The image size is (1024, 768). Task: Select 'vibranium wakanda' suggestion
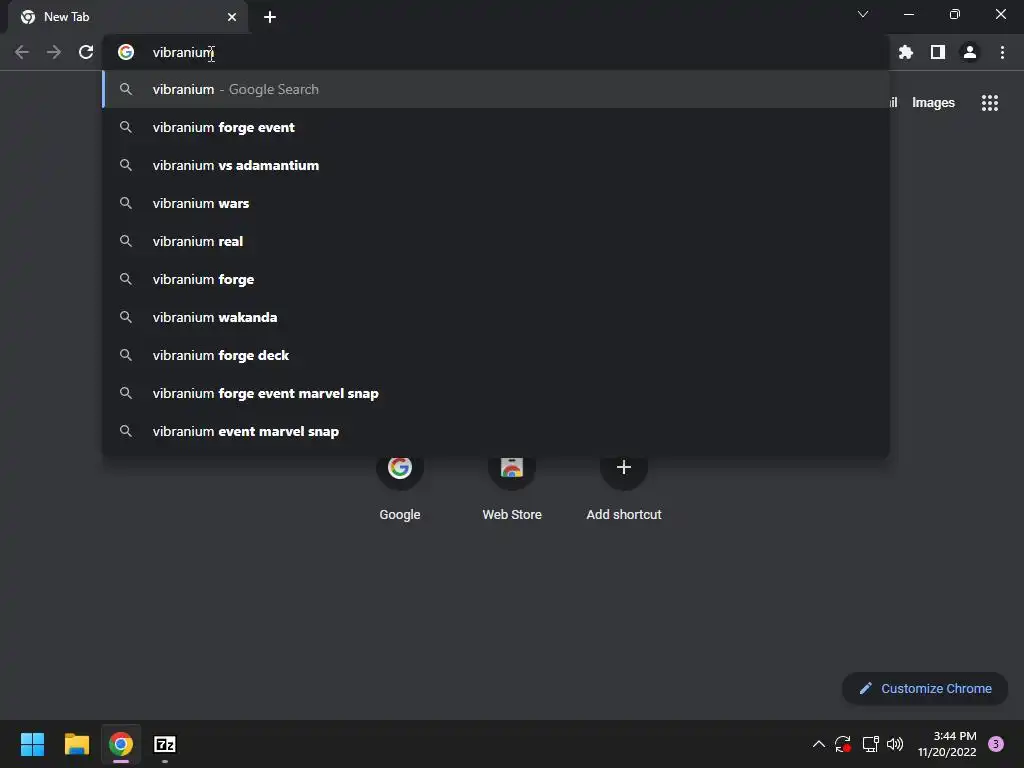pos(496,317)
